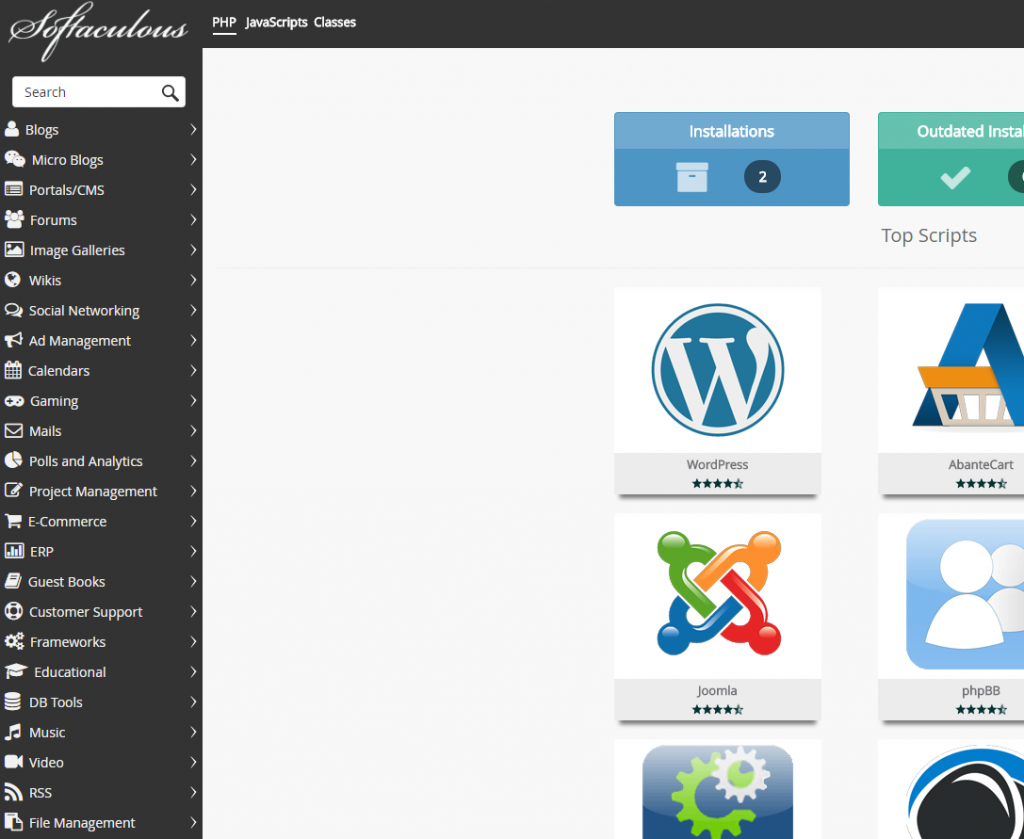
Task: Expand the Ad Management category chevron
Action: pyautogui.click(x=193, y=340)
